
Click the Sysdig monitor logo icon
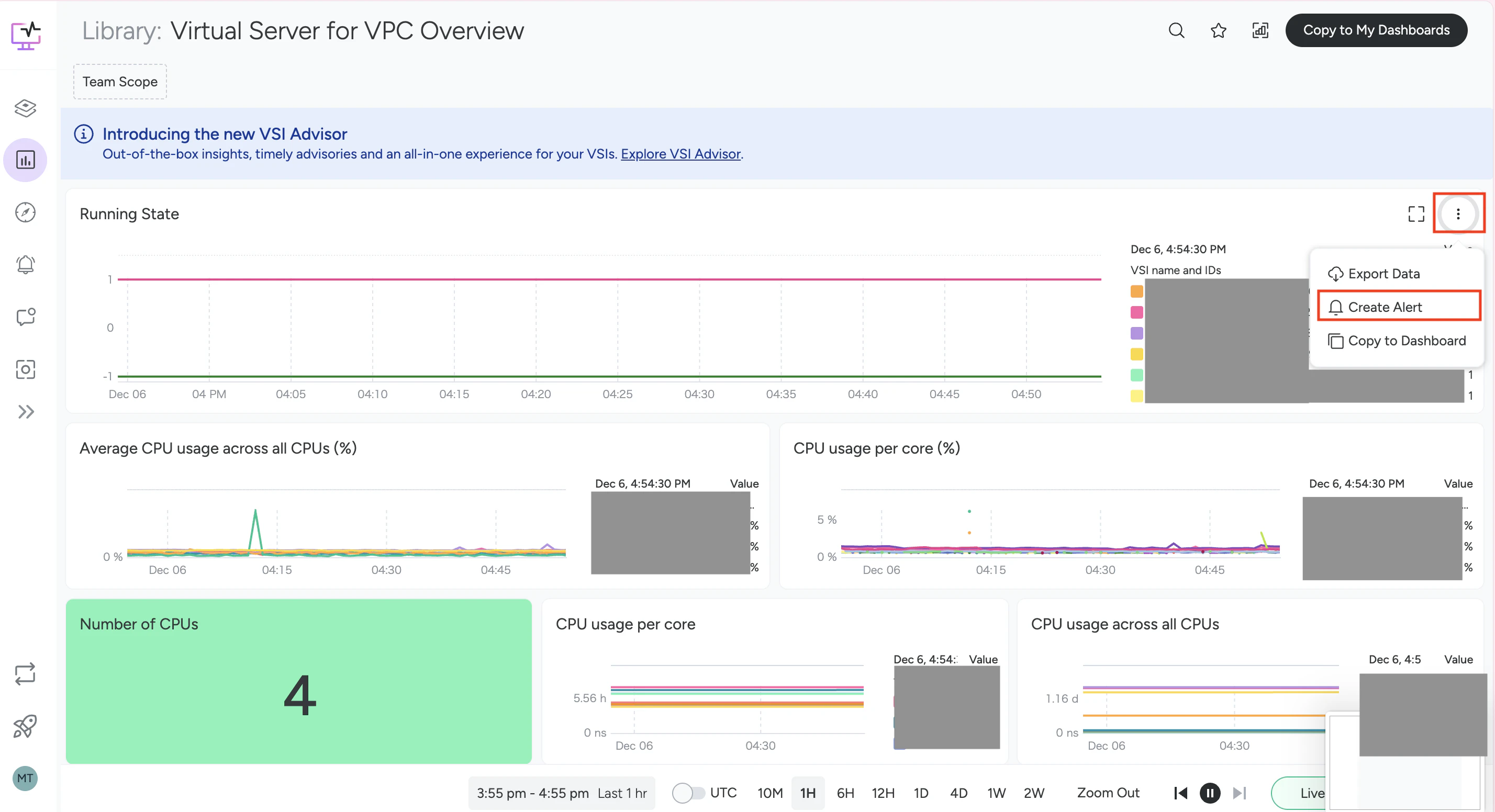(x=26, y=35)
